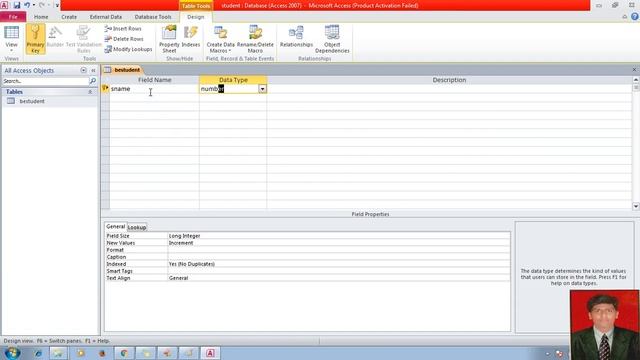This screenshot has width=640, height=360.
Task: Click the Undo icon in quick access toolbar
Action: [x=27, y=5]
